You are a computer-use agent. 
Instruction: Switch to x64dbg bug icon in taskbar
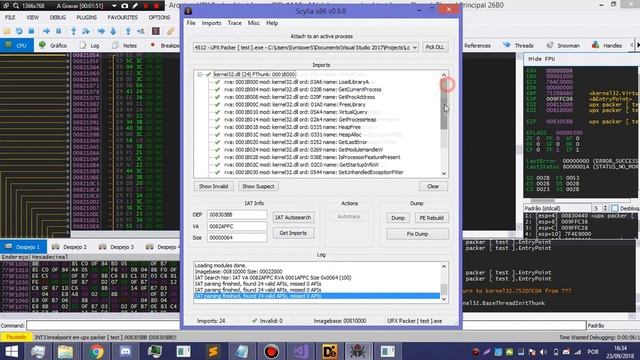(x=358, y=351)
